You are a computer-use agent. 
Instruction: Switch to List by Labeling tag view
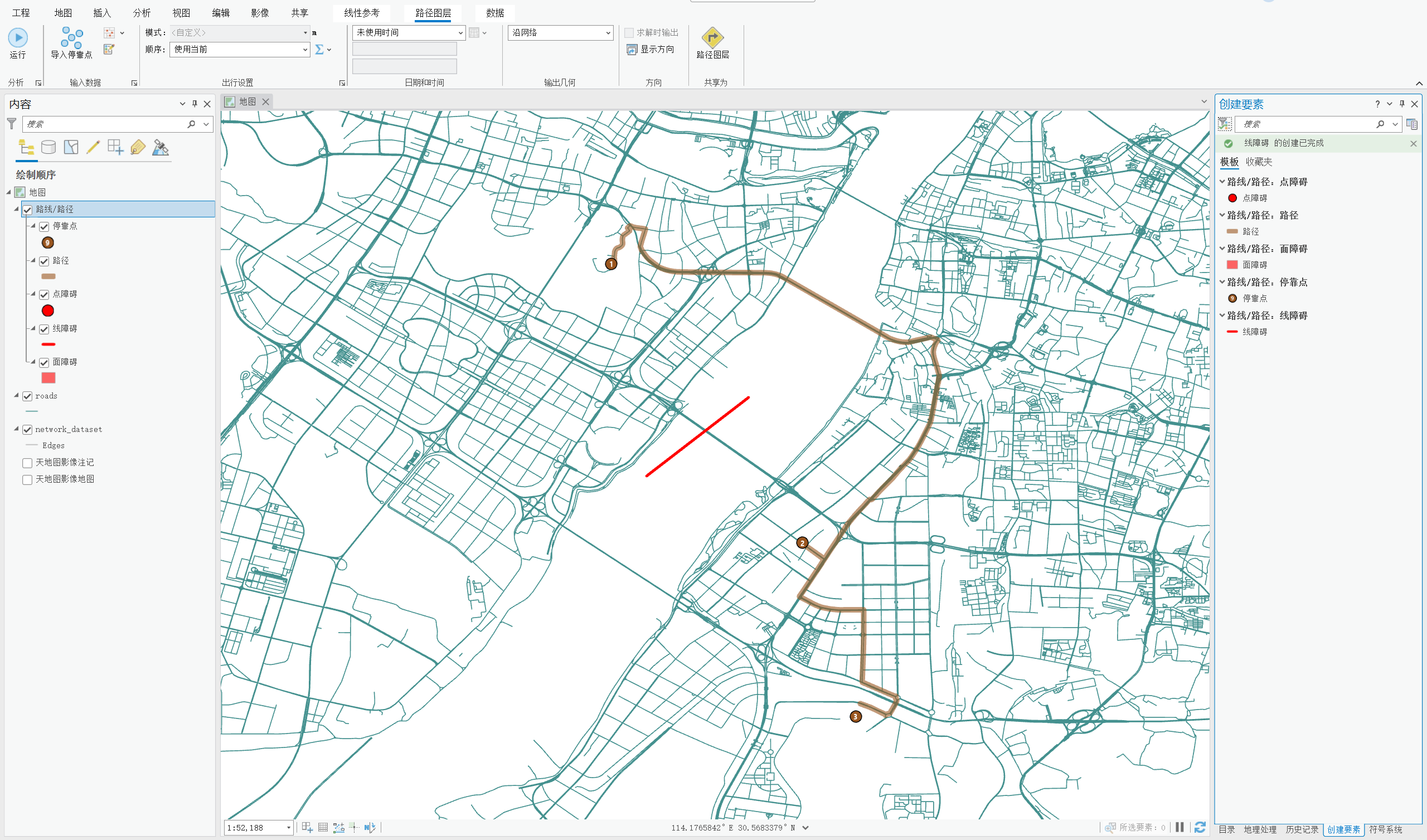(138, 147)
